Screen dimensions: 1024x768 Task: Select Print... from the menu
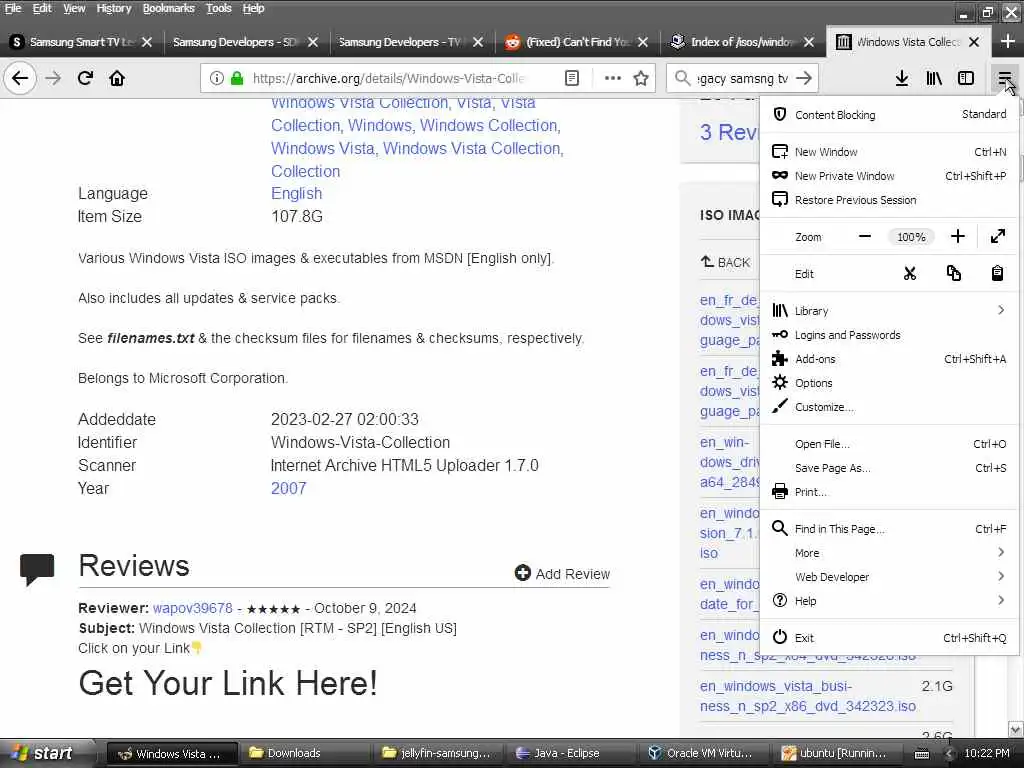[889, 492]
